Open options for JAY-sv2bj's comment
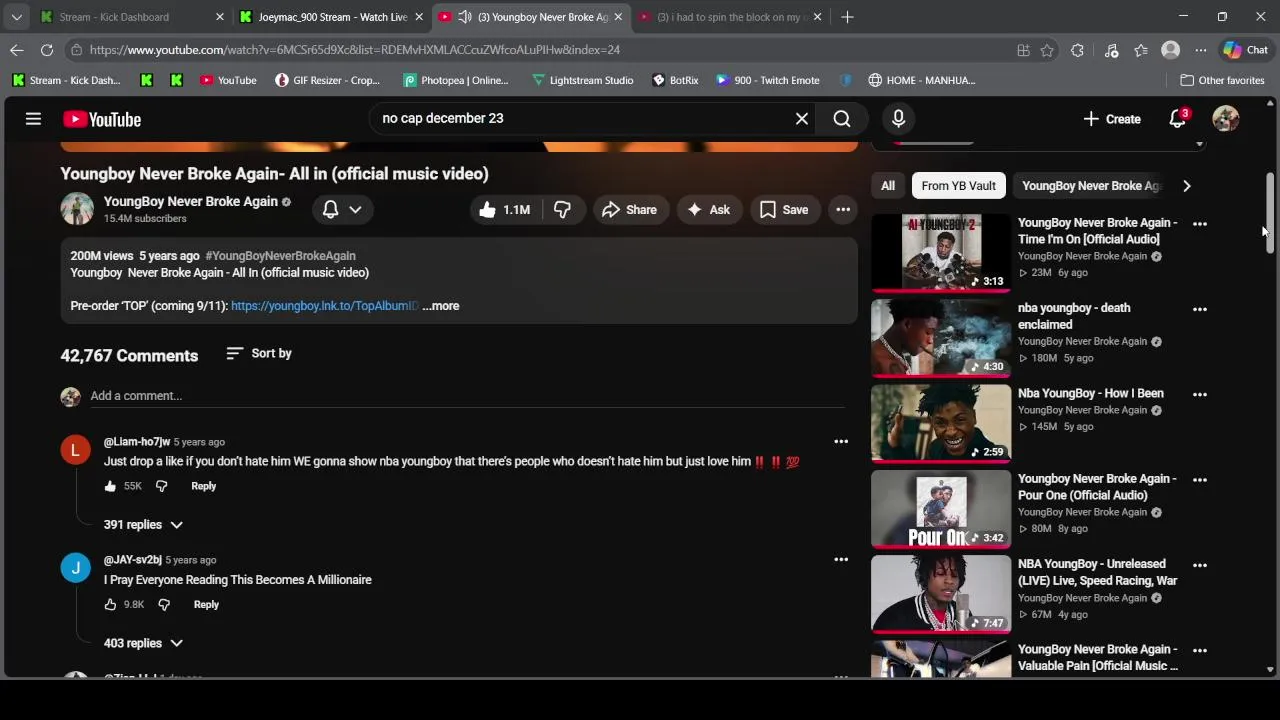The image size is (1280, 720). click(841, 559)
